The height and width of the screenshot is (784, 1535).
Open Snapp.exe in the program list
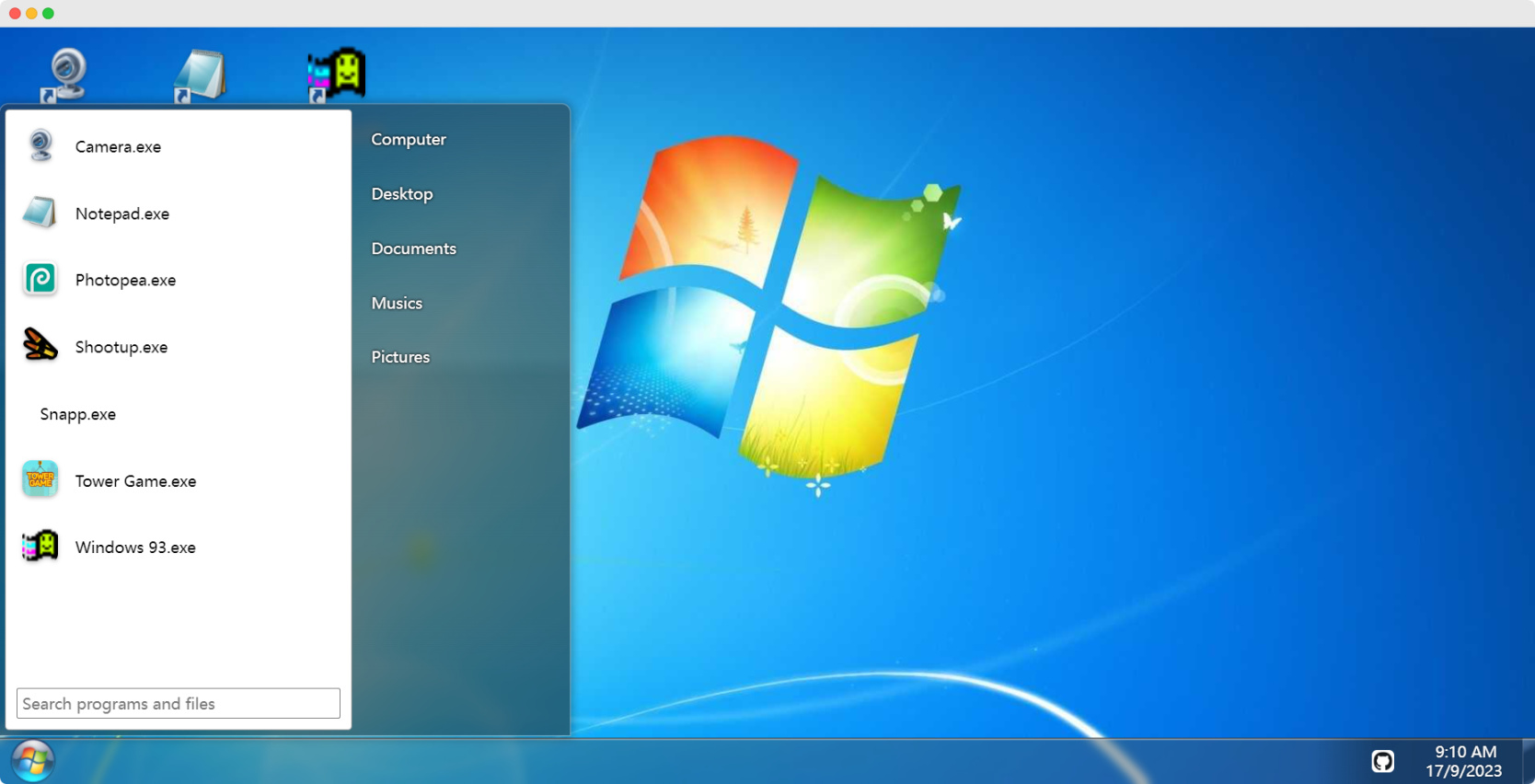pos(78,414)
